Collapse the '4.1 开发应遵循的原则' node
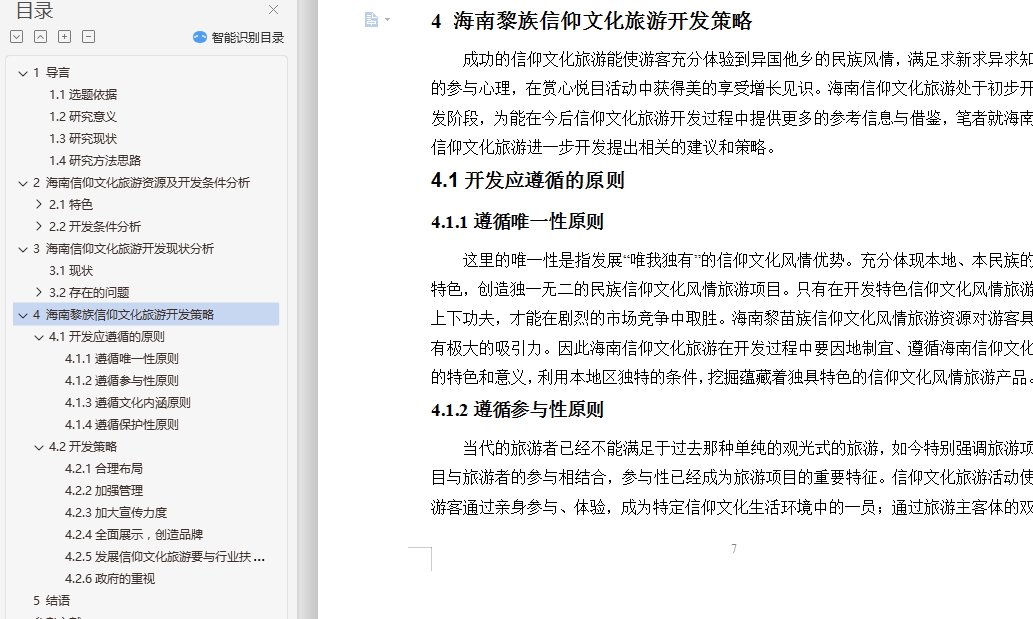Image resolution: width=1033 pixels, height=619 pixels. [x=39, y=336]
